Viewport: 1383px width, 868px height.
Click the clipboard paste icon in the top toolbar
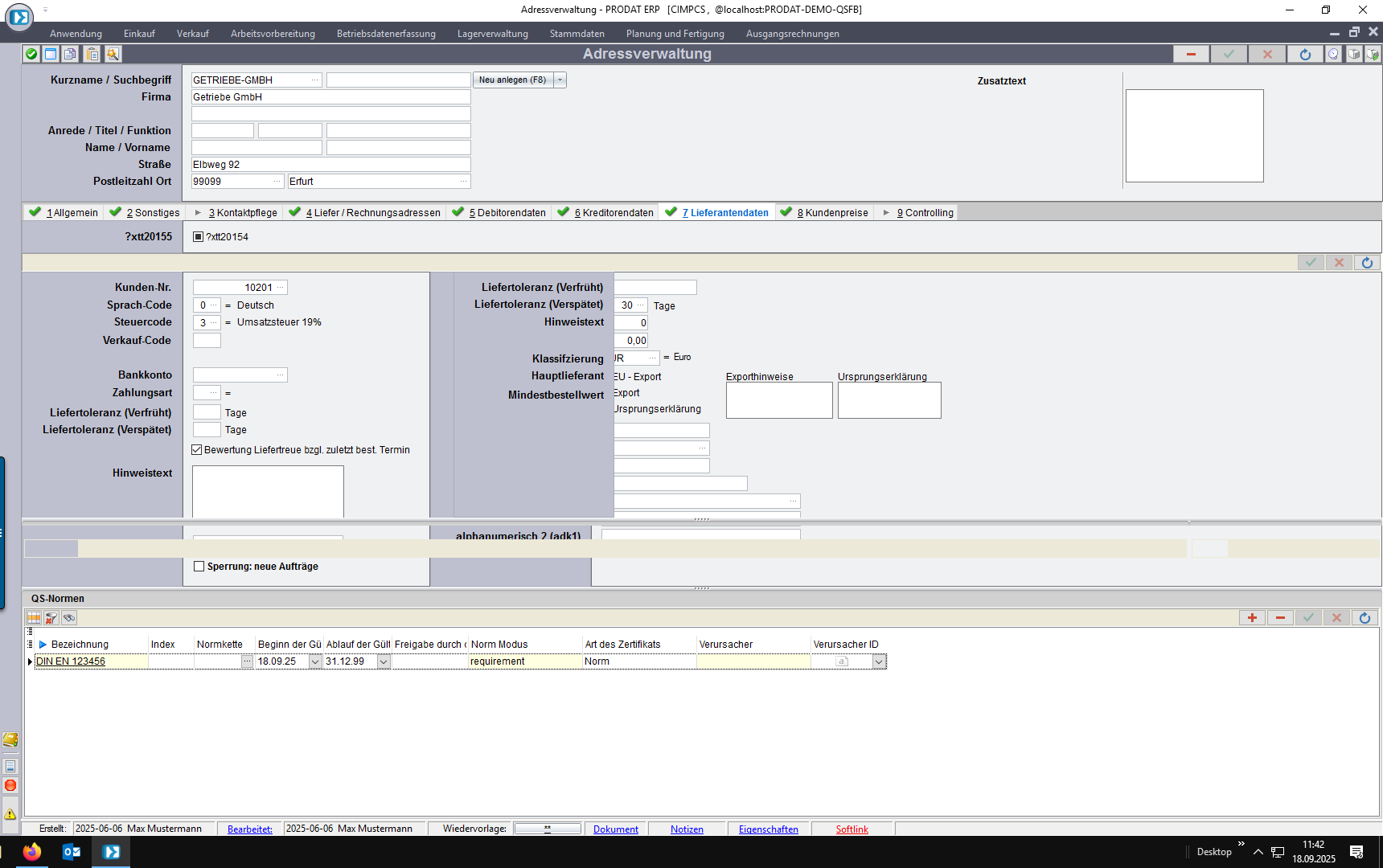(x=92, y=54)
